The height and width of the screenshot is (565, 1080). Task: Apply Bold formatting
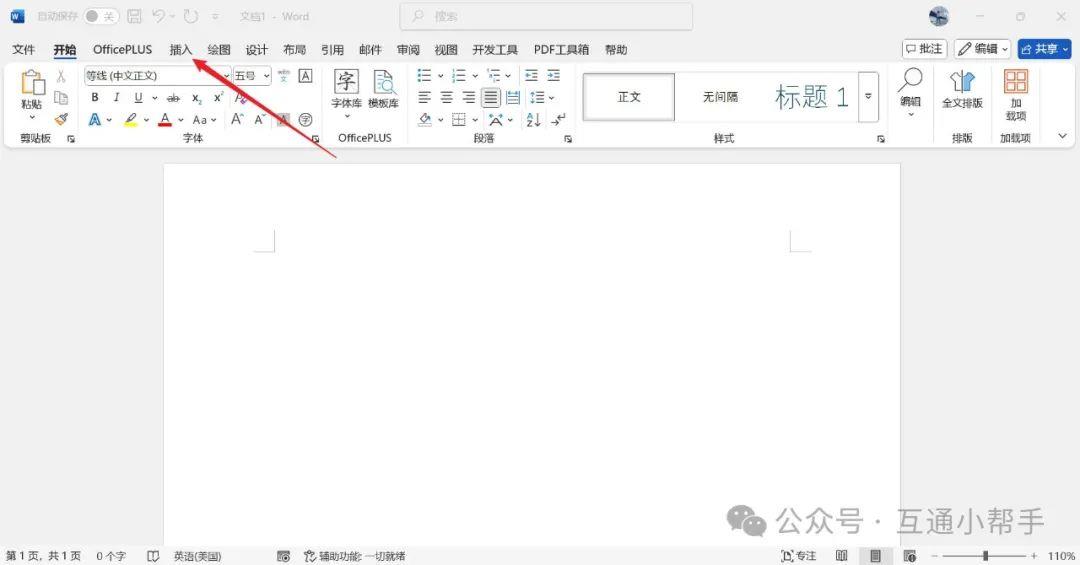click(95, 98)
